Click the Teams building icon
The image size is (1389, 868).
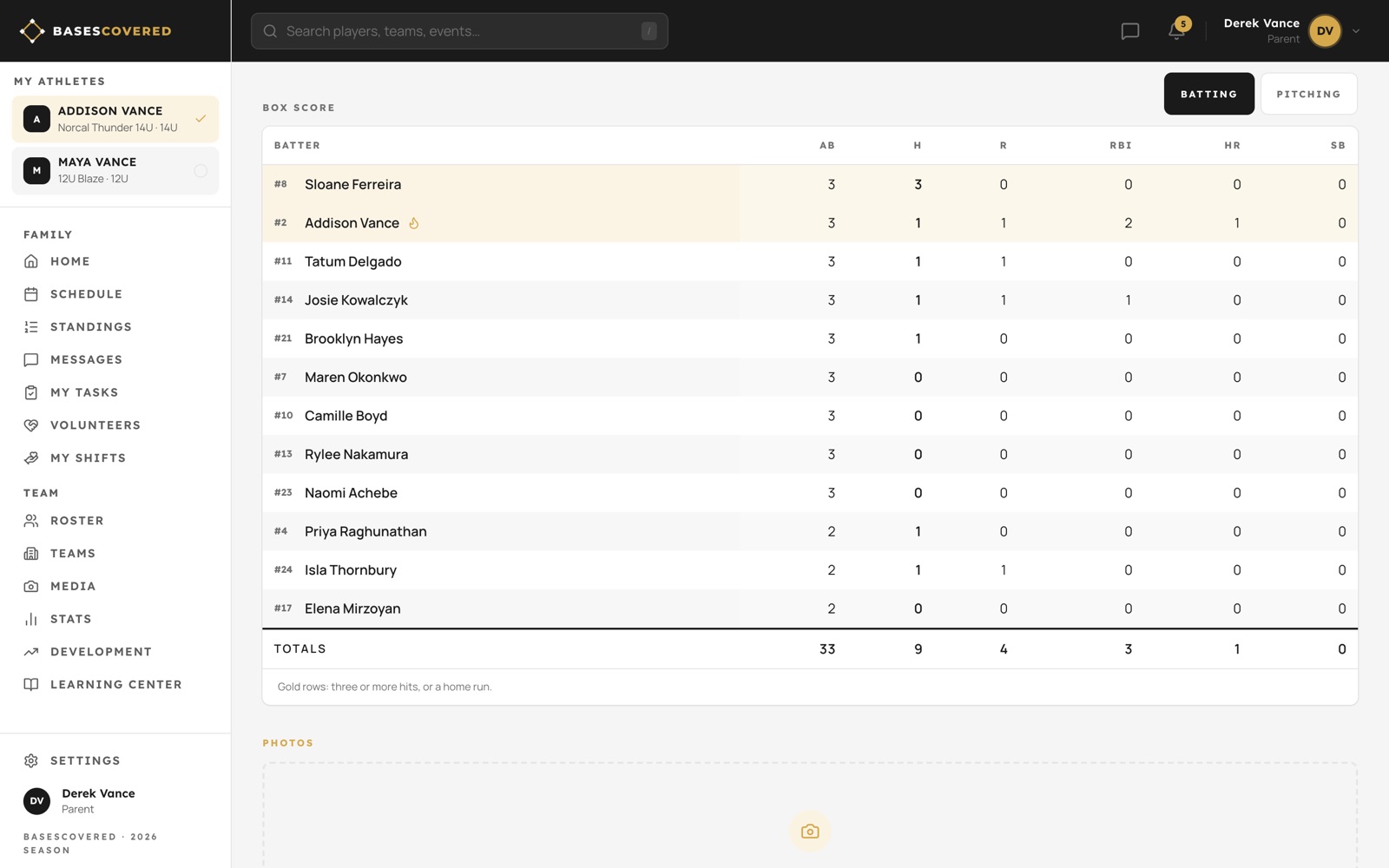(x=31, y=554)
